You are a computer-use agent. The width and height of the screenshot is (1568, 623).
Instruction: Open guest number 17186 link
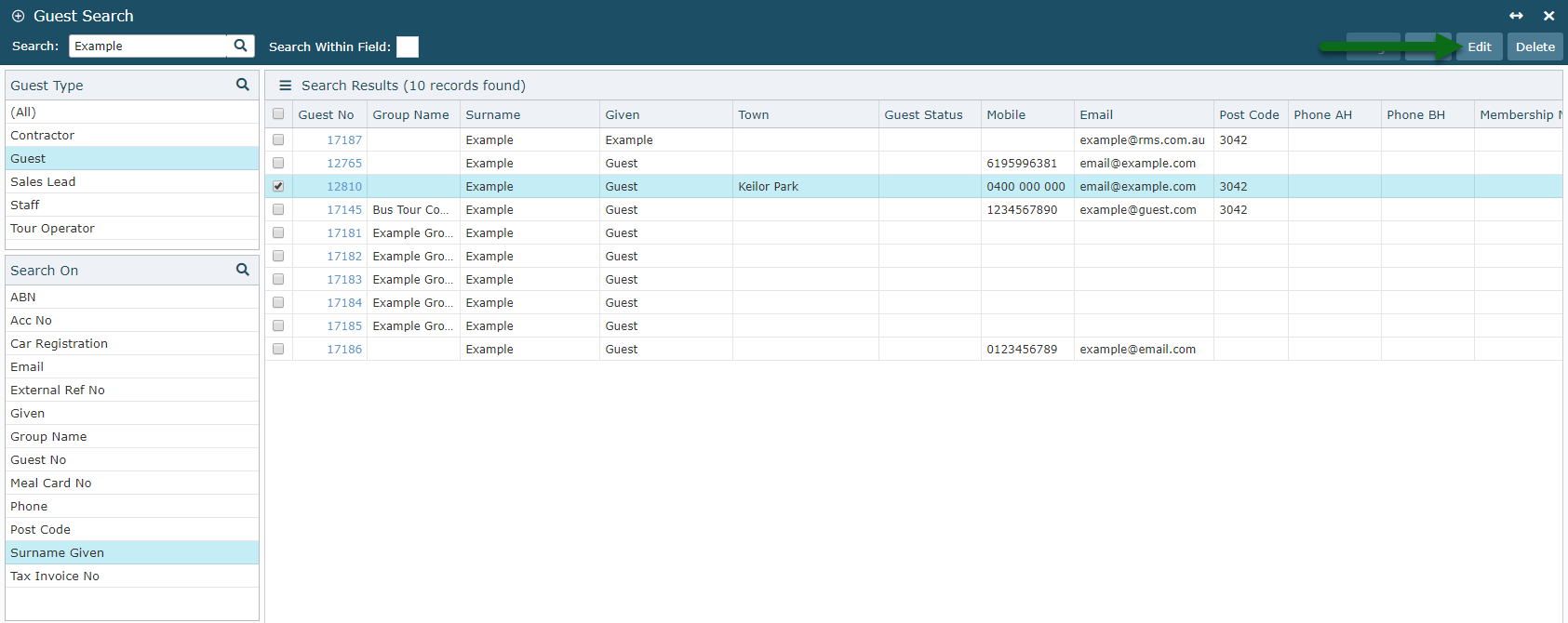coord(344,349)
